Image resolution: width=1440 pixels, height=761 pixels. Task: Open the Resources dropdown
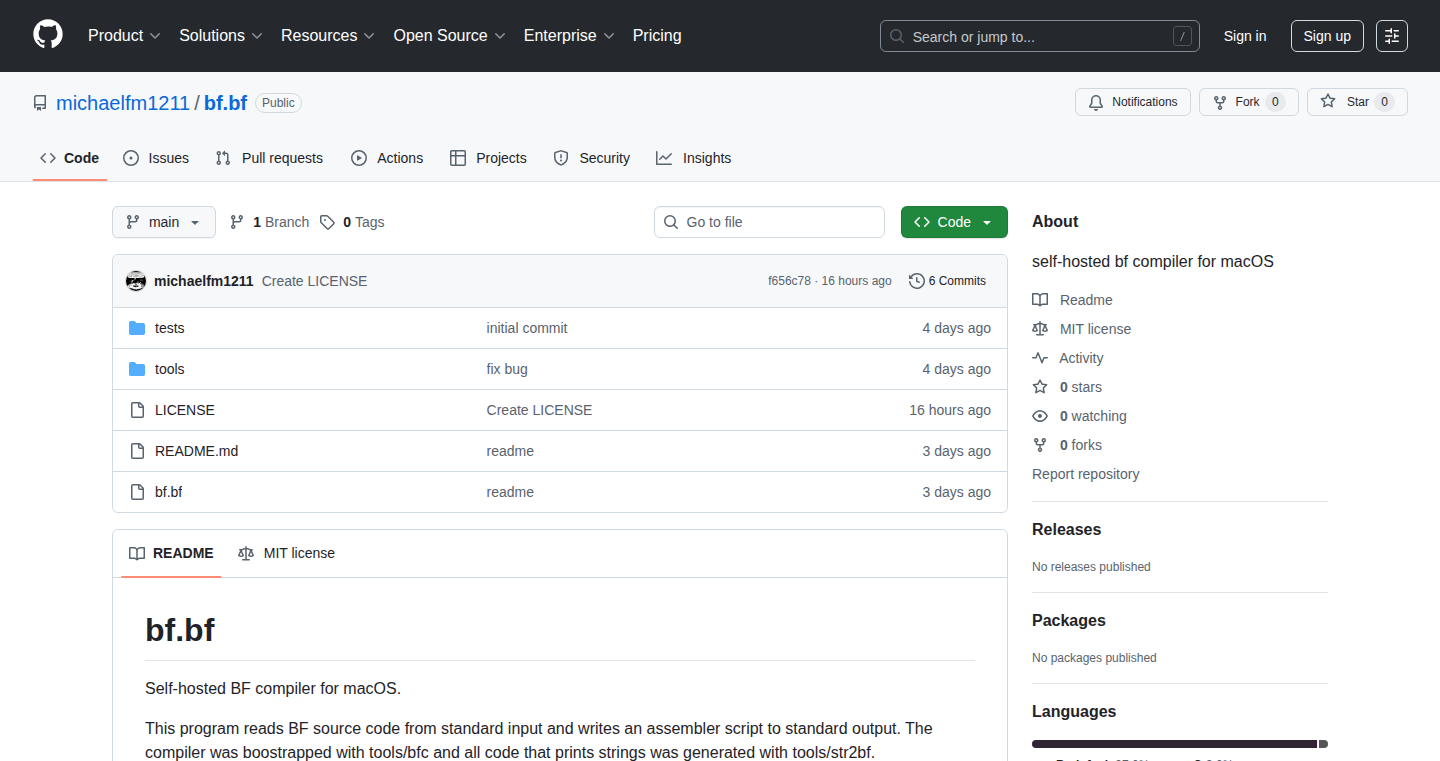[328, 35]
